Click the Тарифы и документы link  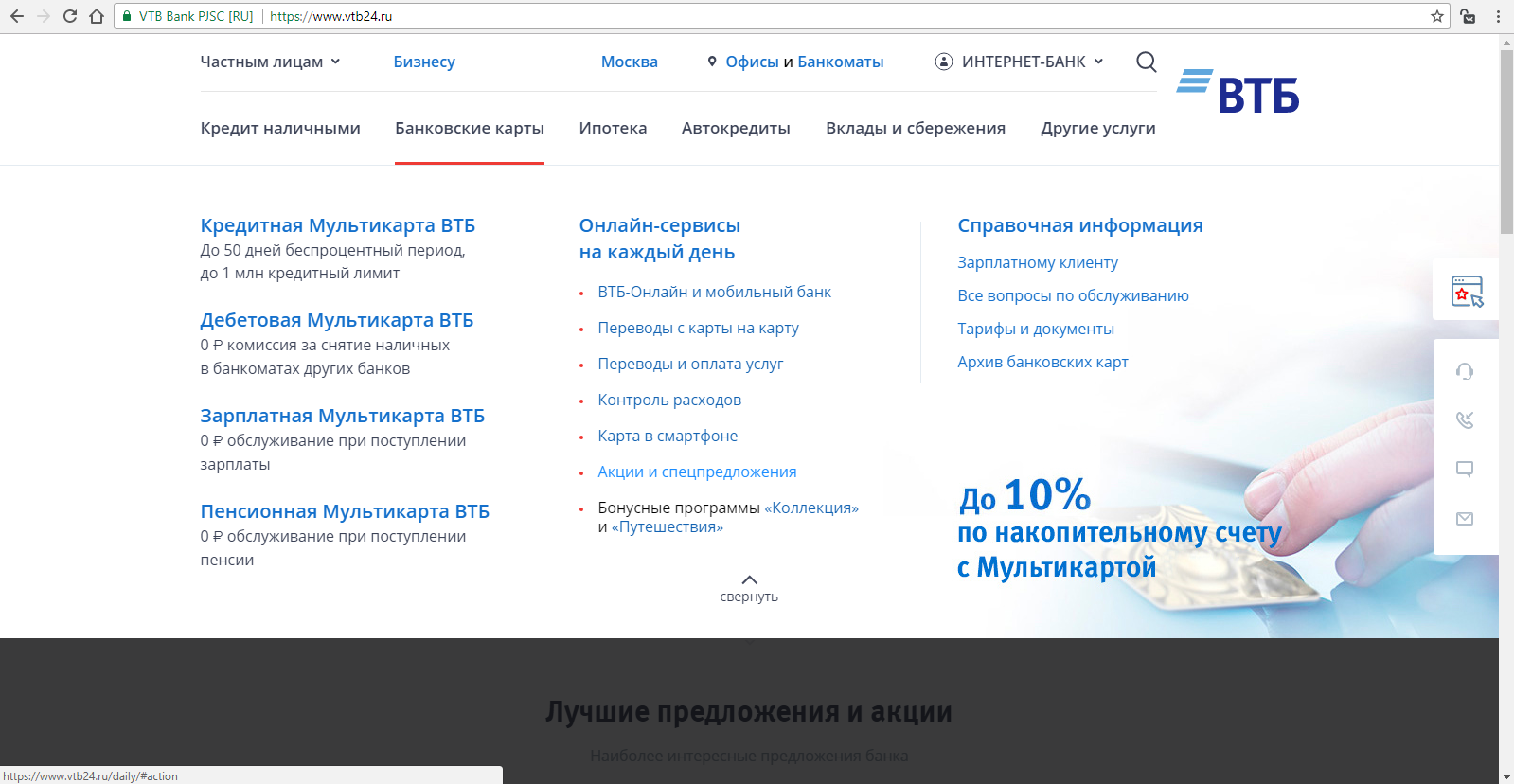coord(1035,329)
